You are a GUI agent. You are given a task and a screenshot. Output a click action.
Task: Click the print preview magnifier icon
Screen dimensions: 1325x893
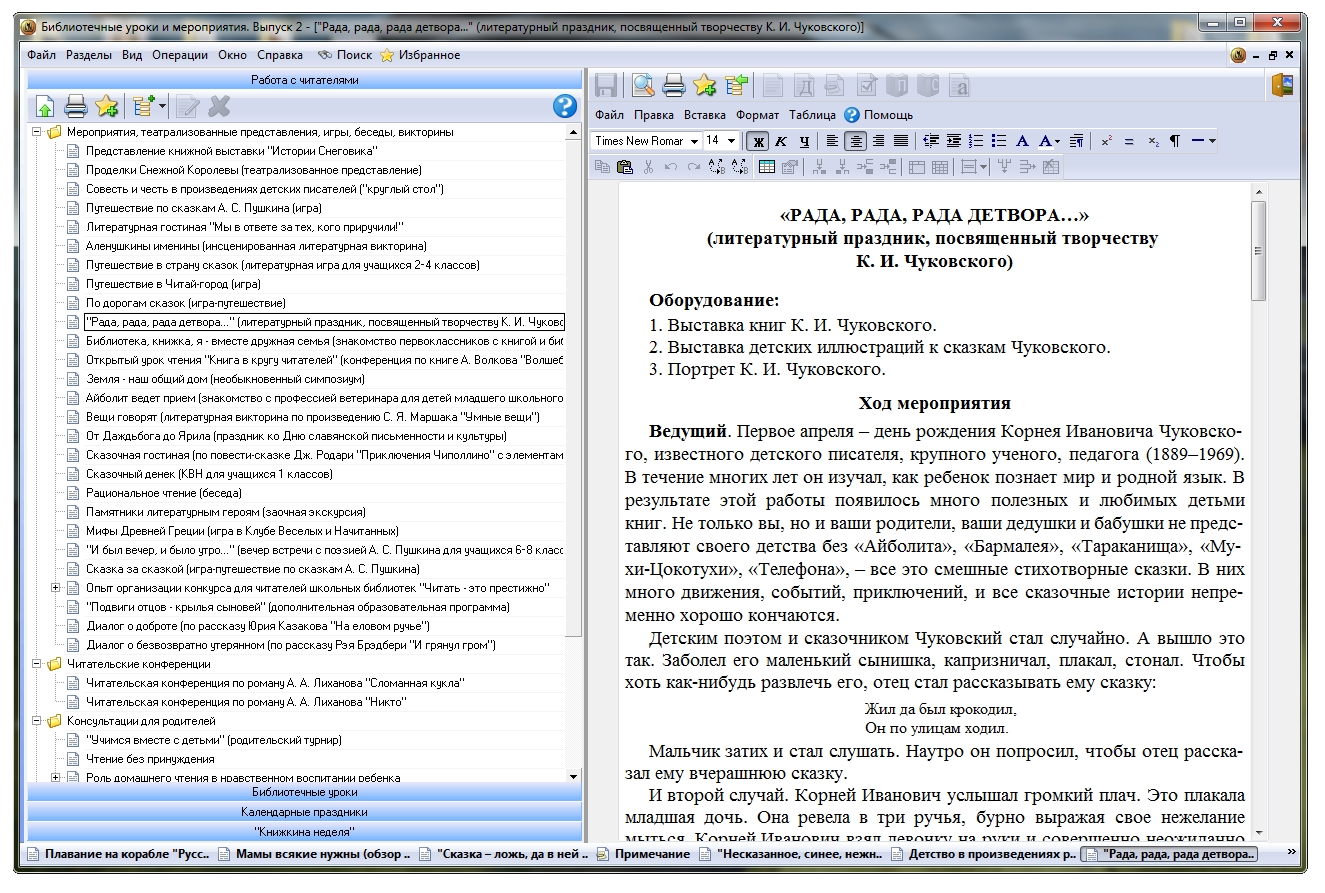point(642,85)
